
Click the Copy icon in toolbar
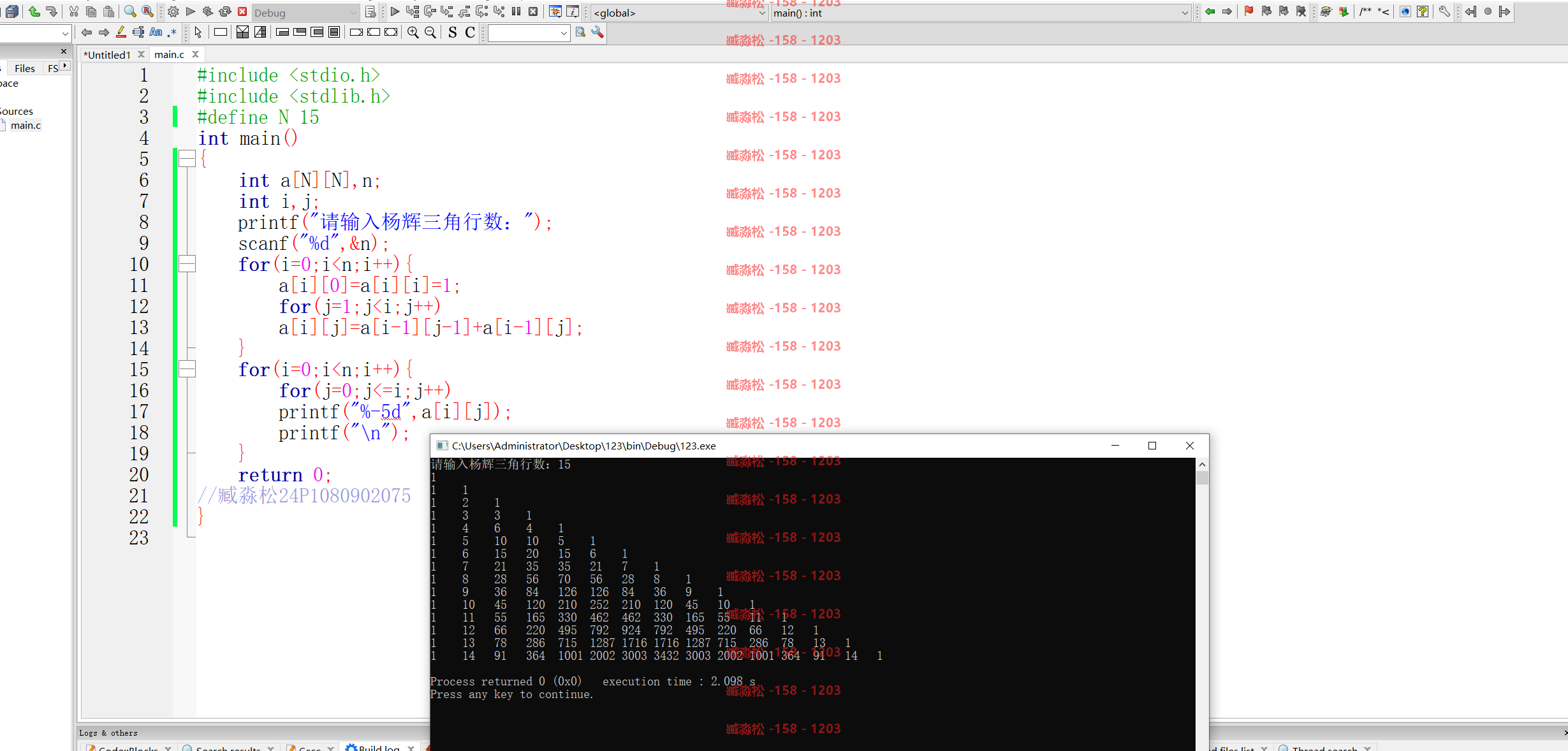click(91, 11)
